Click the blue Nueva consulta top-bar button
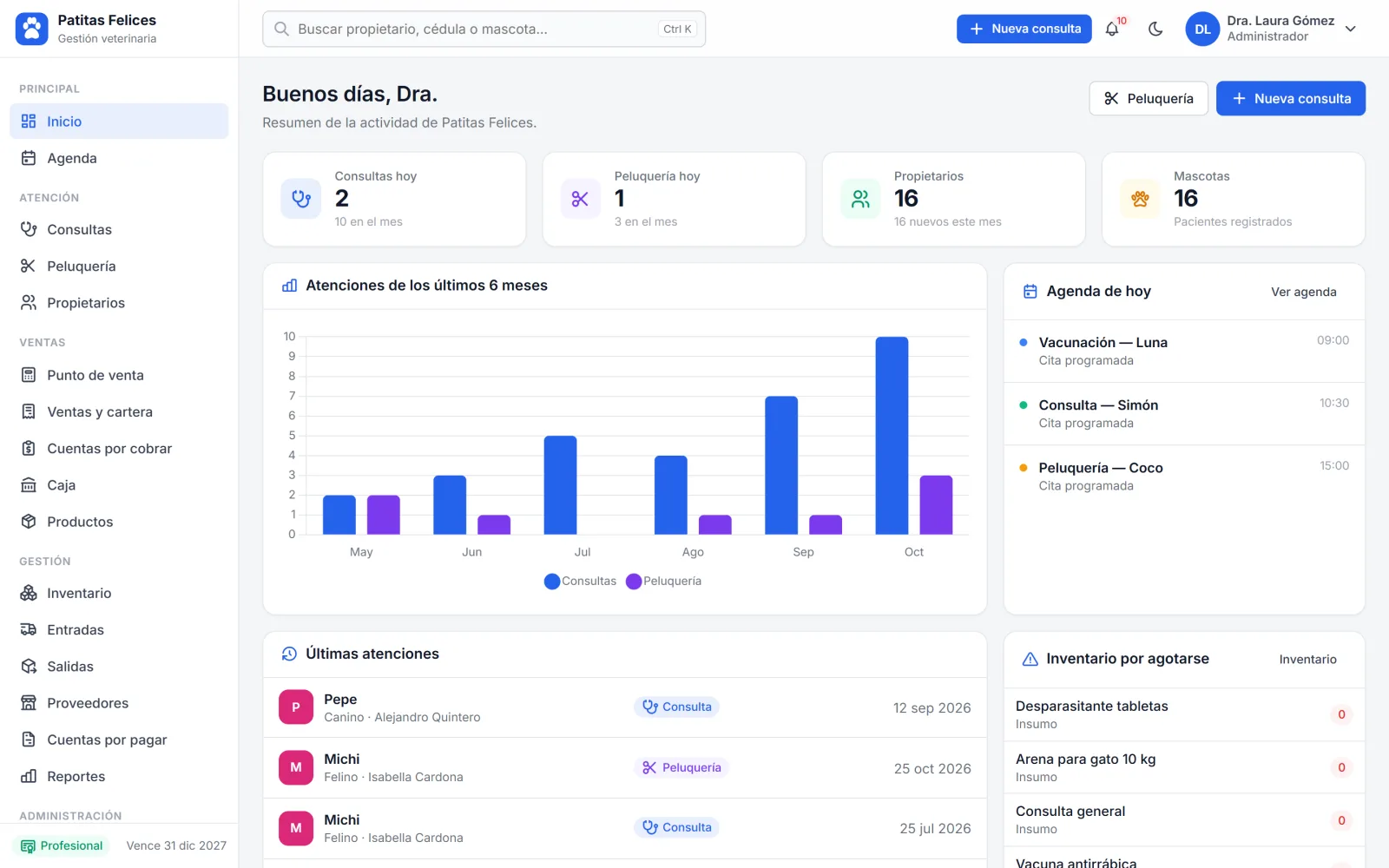This screenshot has width=1389, height=868. point(1024,29)
